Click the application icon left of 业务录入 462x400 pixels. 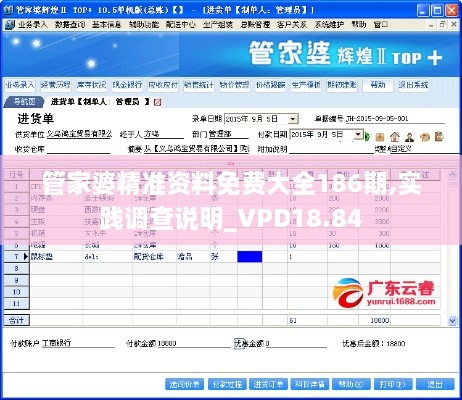(9, 24)
